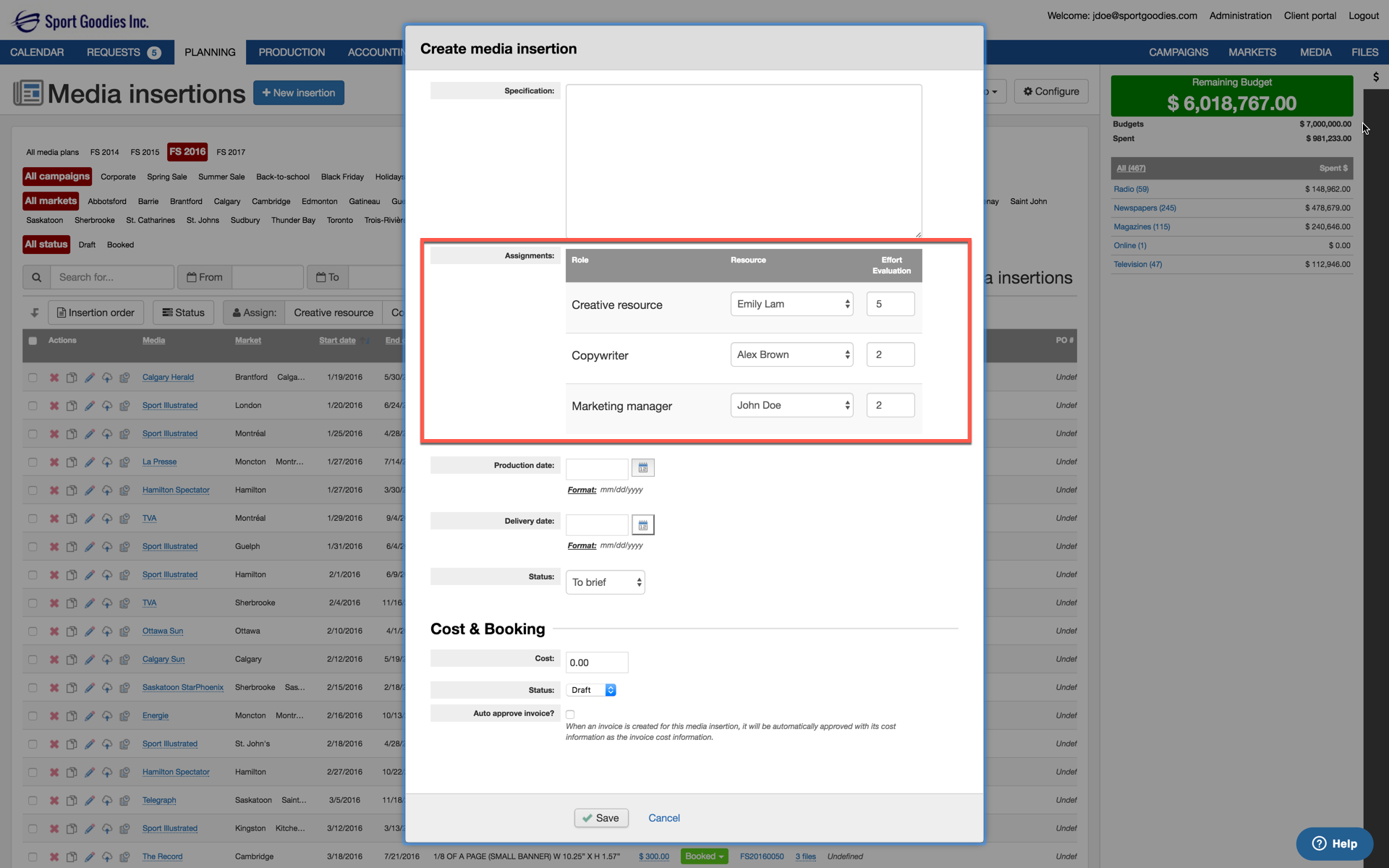This screenshot has width=1389, height=868.
Task: Click pencil edit icon on Sport Illustrated London row
Action: click(x=89, y=406)
